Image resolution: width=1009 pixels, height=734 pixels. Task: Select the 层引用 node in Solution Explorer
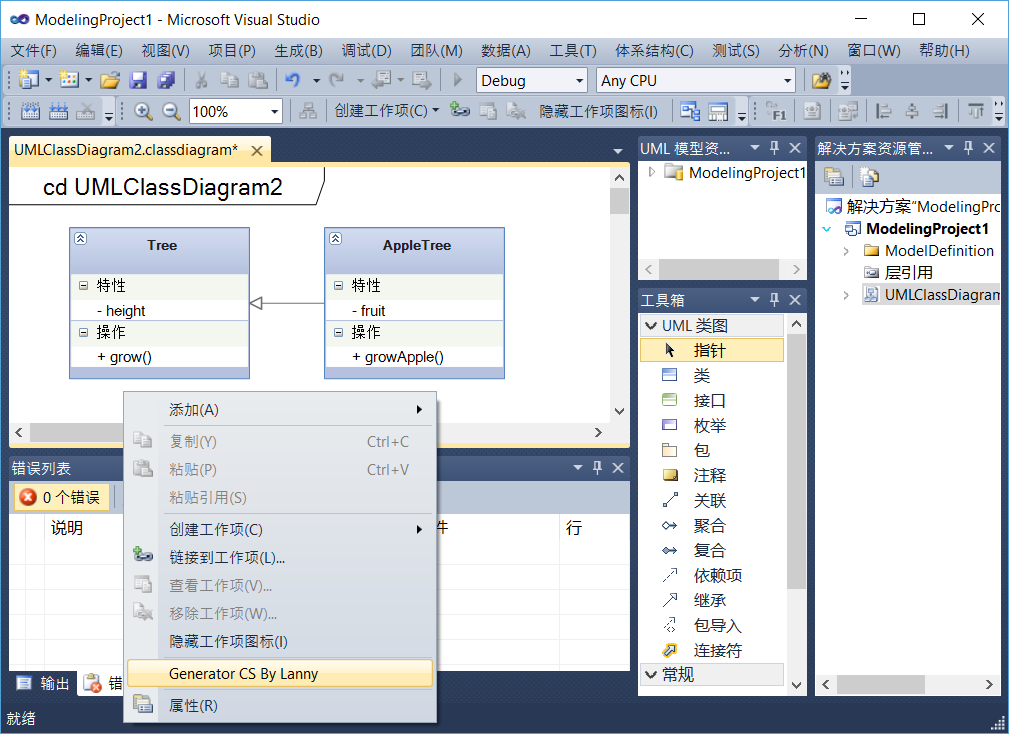pos(909,273)
